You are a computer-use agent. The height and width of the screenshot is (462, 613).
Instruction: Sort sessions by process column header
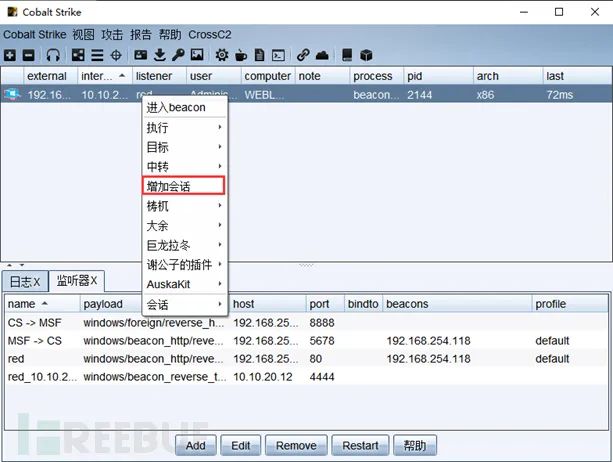point(377,76)
